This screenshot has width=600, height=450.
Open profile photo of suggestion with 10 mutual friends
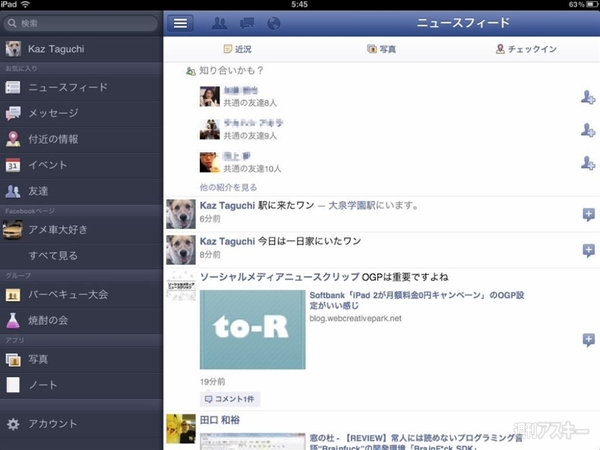click(x=210, y=162)
